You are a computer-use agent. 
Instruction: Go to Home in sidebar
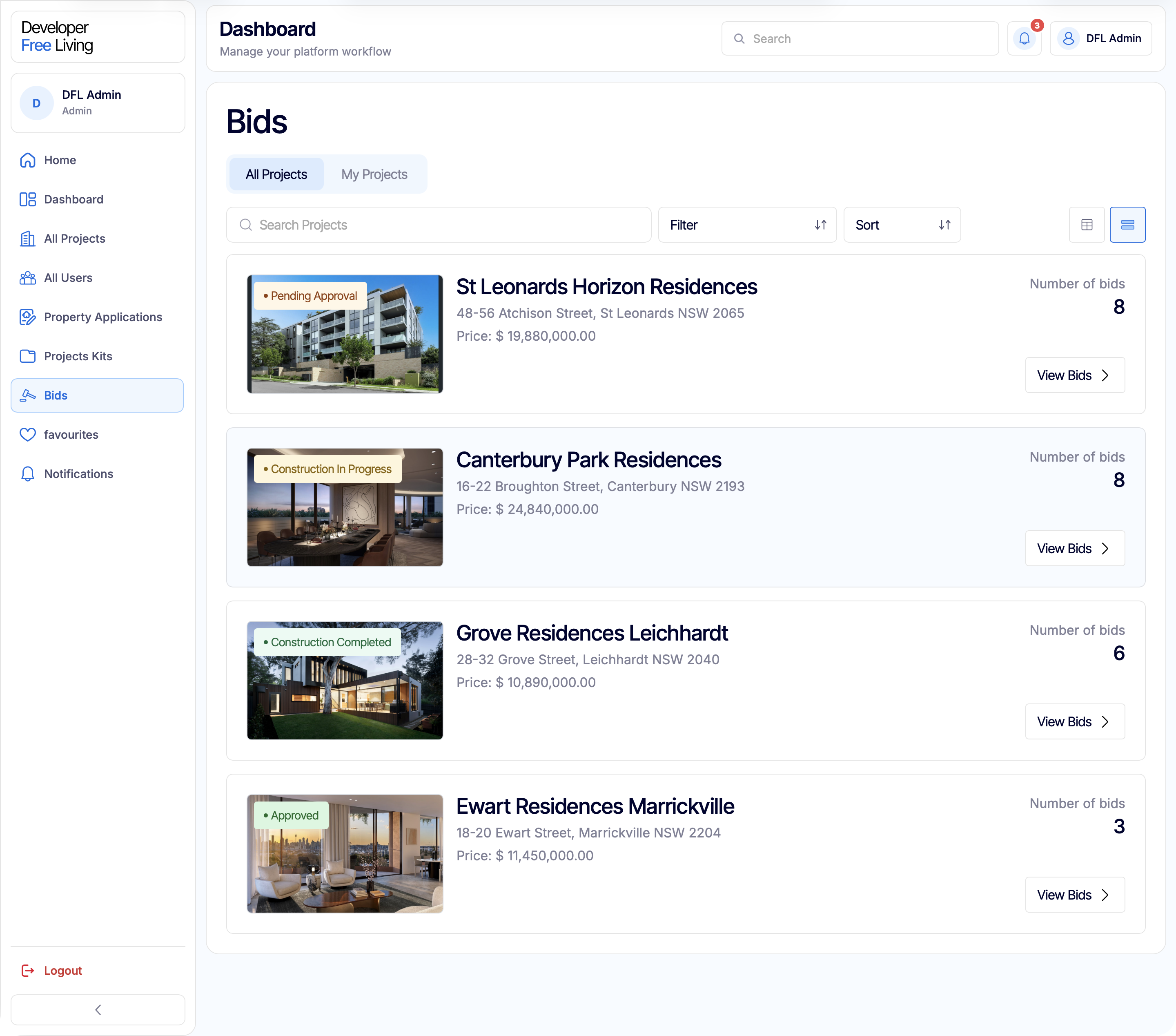pyautogui.click(x=97, y=160)
